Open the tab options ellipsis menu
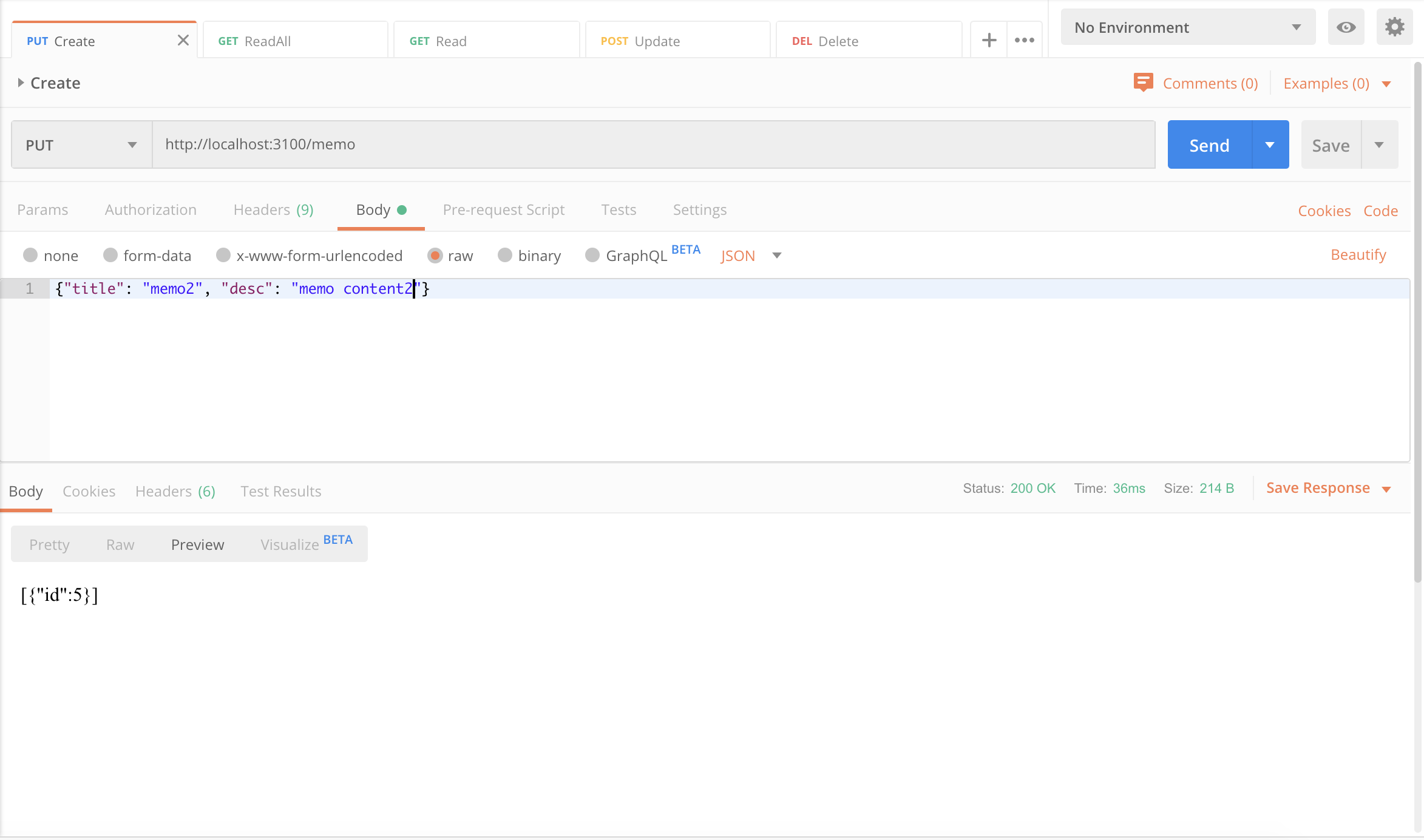This screenshot has height=840, width=1424. click(x=1025, y=41)
